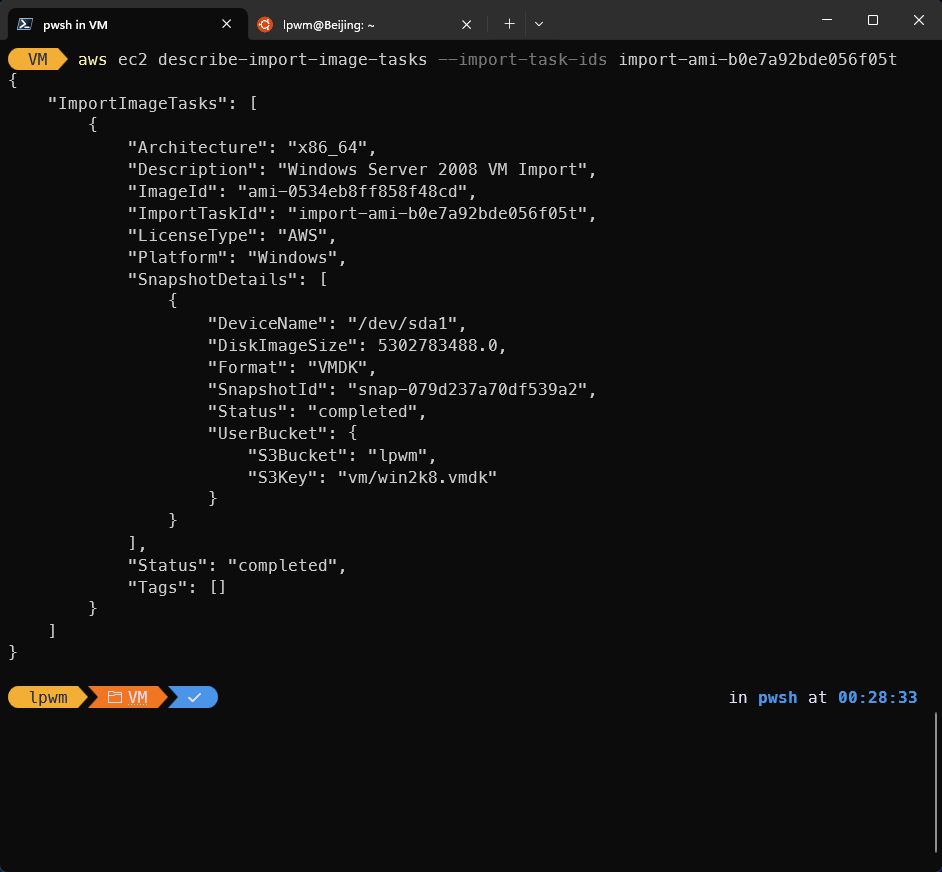Image resolution: width=942 pixels, height=872 pixels.
Task: Click the VM directory name in prompt
Action: (x=138, y=697)
